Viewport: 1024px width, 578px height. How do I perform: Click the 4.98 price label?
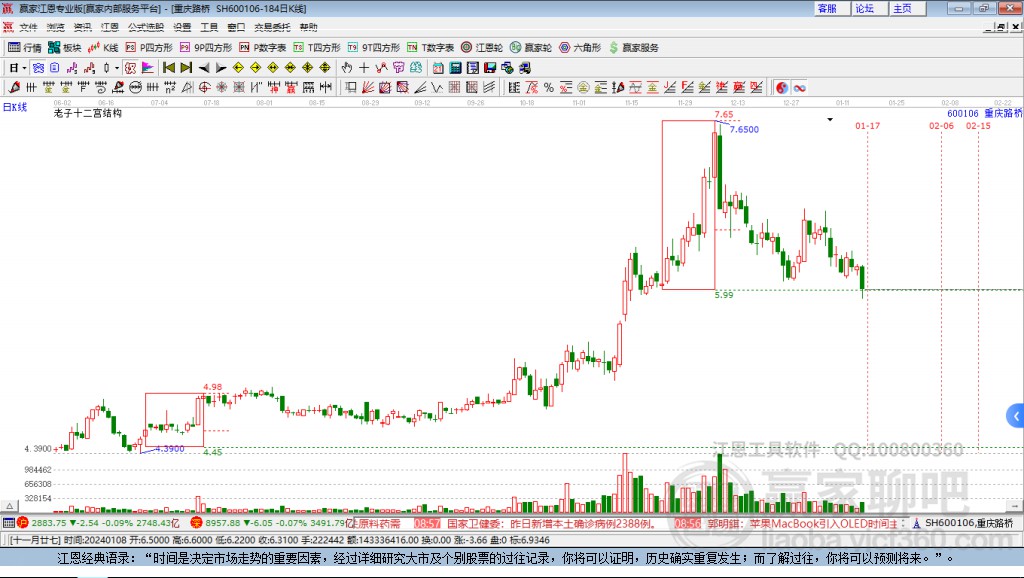pyautogui.click(x=212, y=387)
